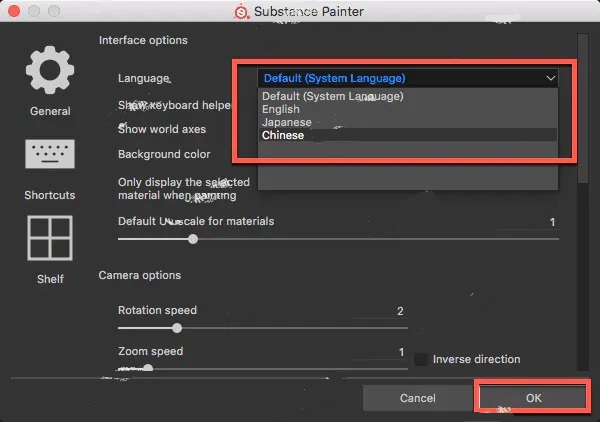Open General settings gear icon
The width and height of the screenshot is (600, 422).
point(49,72)
